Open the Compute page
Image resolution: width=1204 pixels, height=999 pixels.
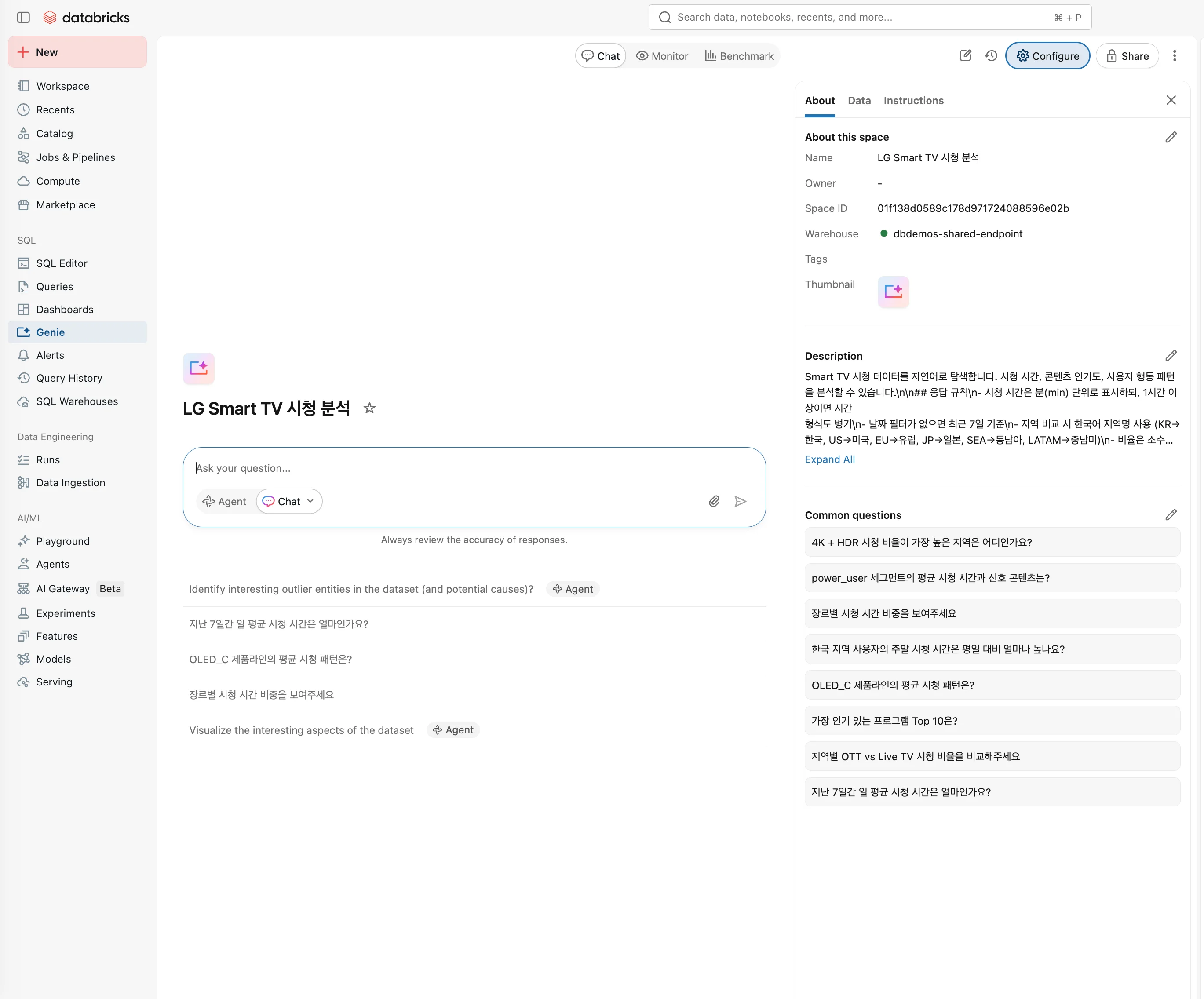tap(77, 181)
